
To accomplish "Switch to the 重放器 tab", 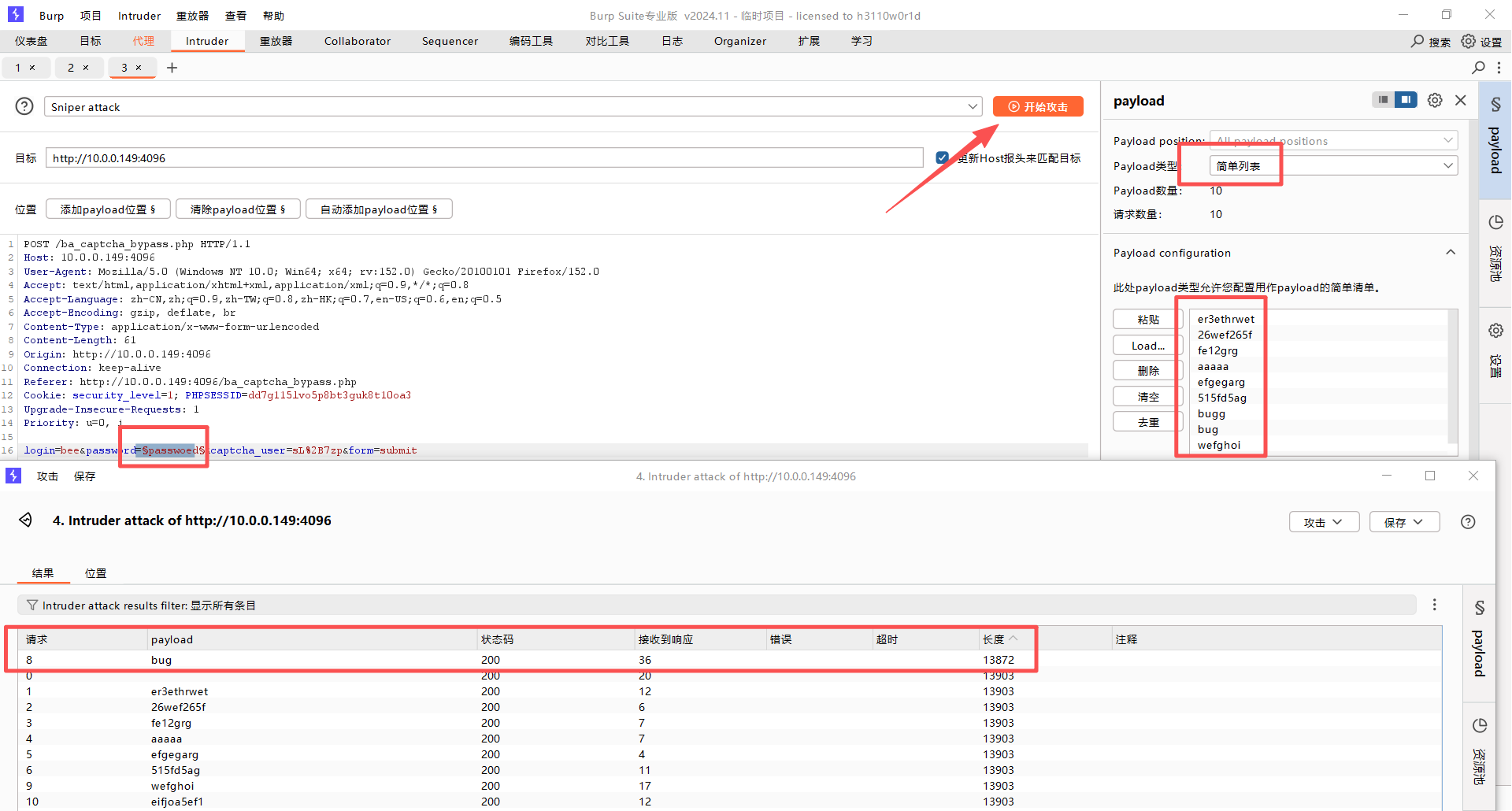I will [x=276, y=41].
